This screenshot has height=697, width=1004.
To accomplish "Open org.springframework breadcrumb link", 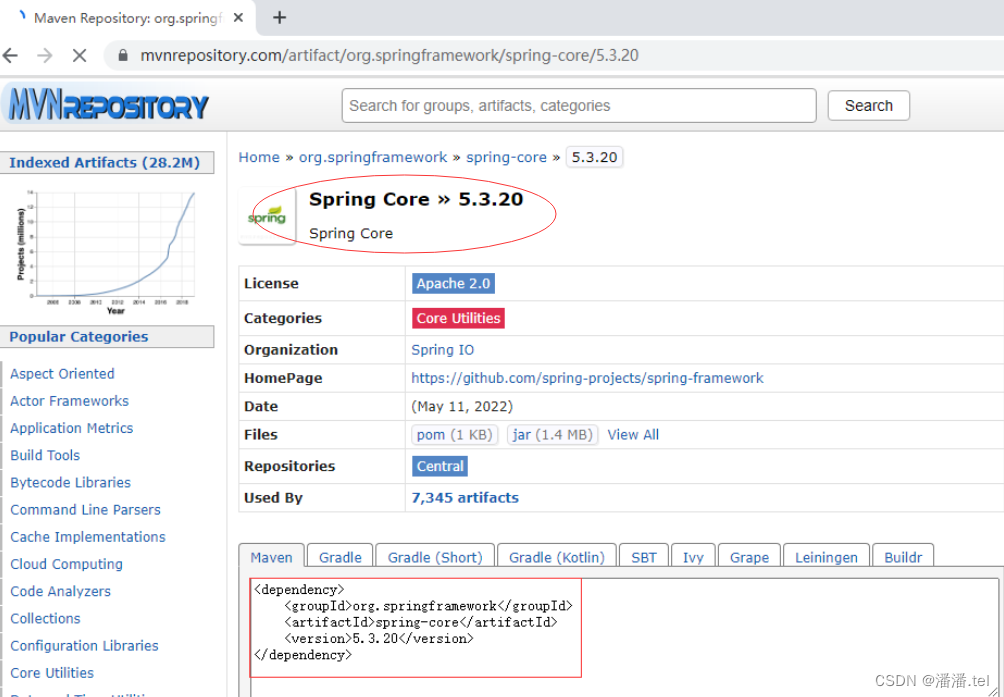I will pyautogui.click(x=373, y=157).
